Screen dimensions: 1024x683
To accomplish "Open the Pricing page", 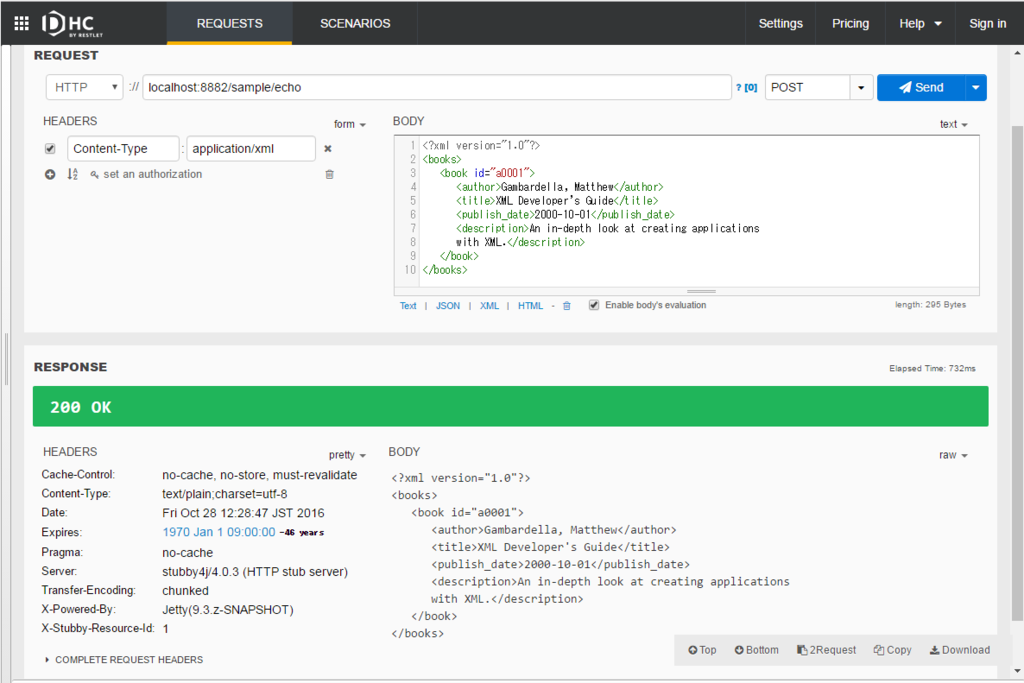I will [x=850, y=24].
